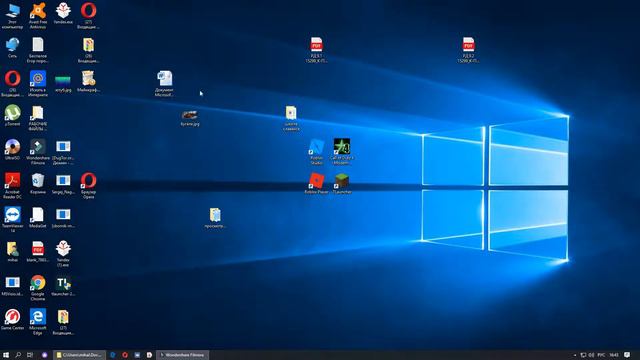Select the Беспалов Егор text document
The image size is (640, 360).
pos(38,50)
